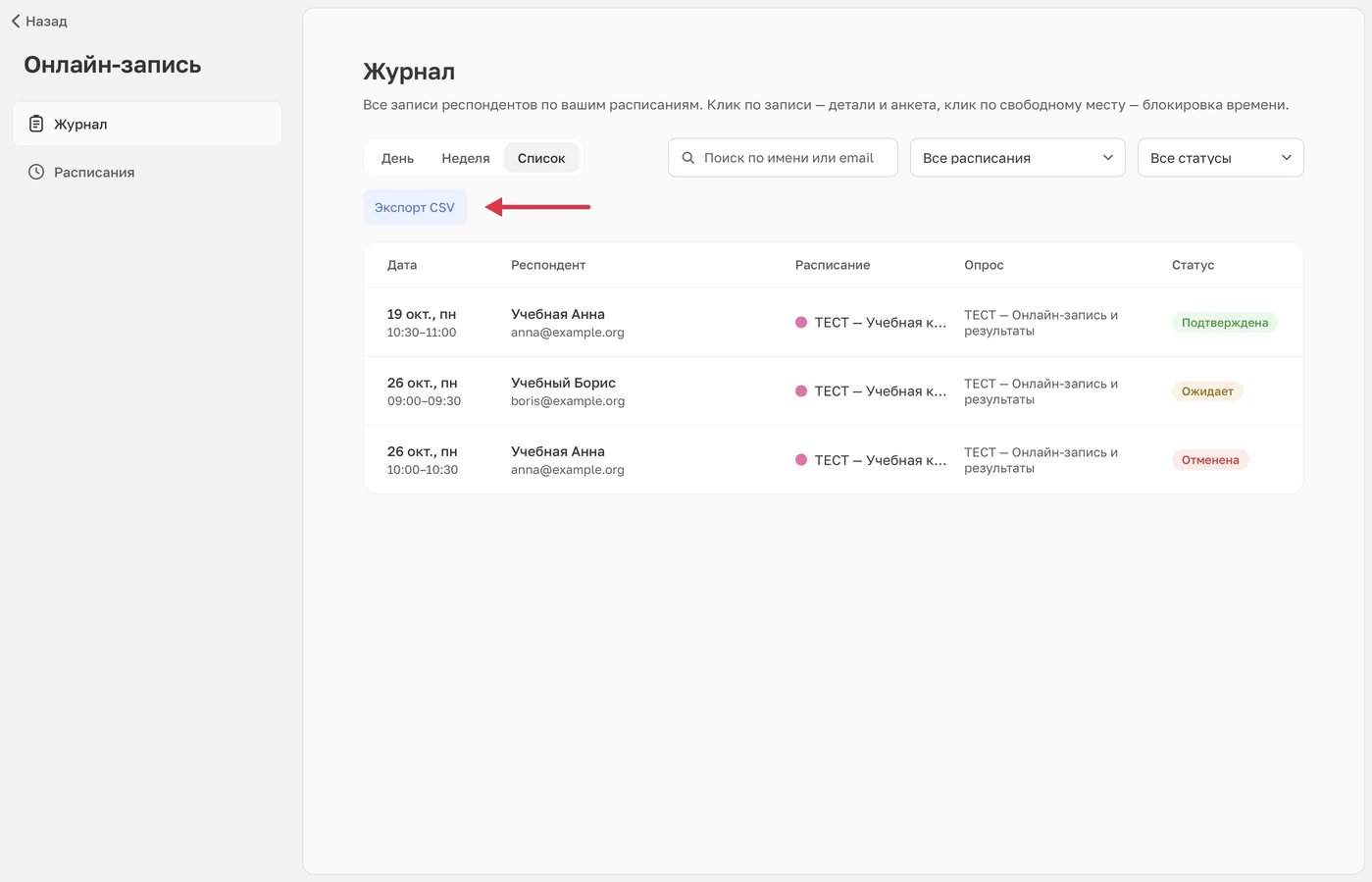Click ТЕСТ — Учебная к… in Ожидает row
This screenshot has height=882, width=1372.
pyautogui.click(x=880, y=390)
